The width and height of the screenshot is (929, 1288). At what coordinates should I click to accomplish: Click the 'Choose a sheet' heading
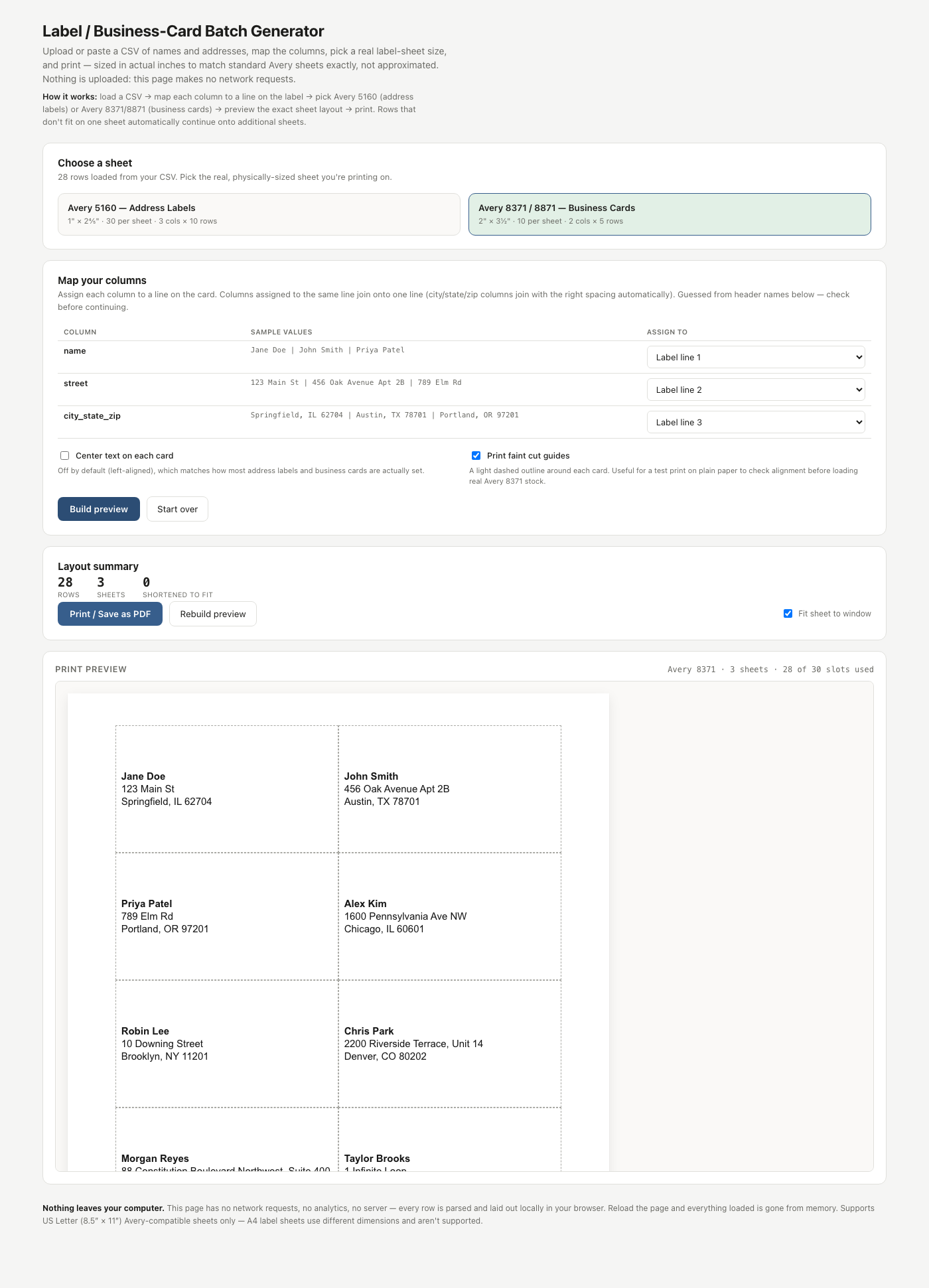point(95,163)
